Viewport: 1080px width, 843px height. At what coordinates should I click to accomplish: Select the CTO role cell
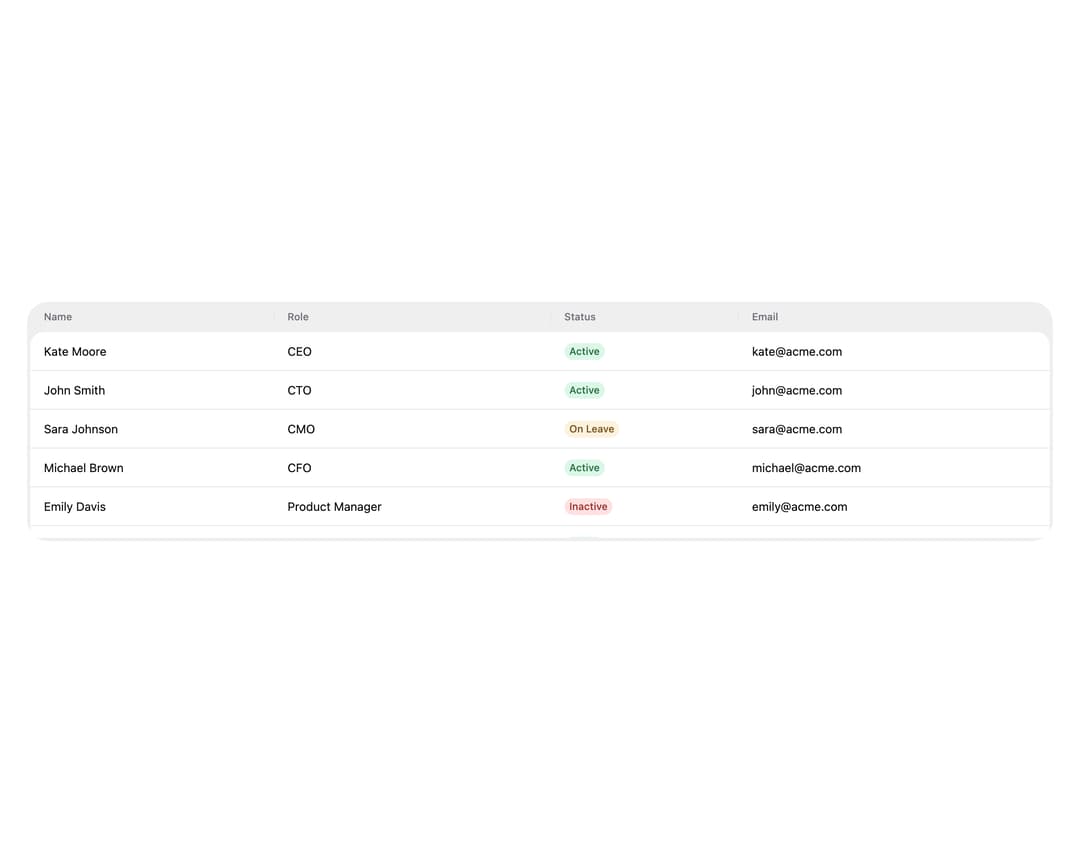click(299, 390)
